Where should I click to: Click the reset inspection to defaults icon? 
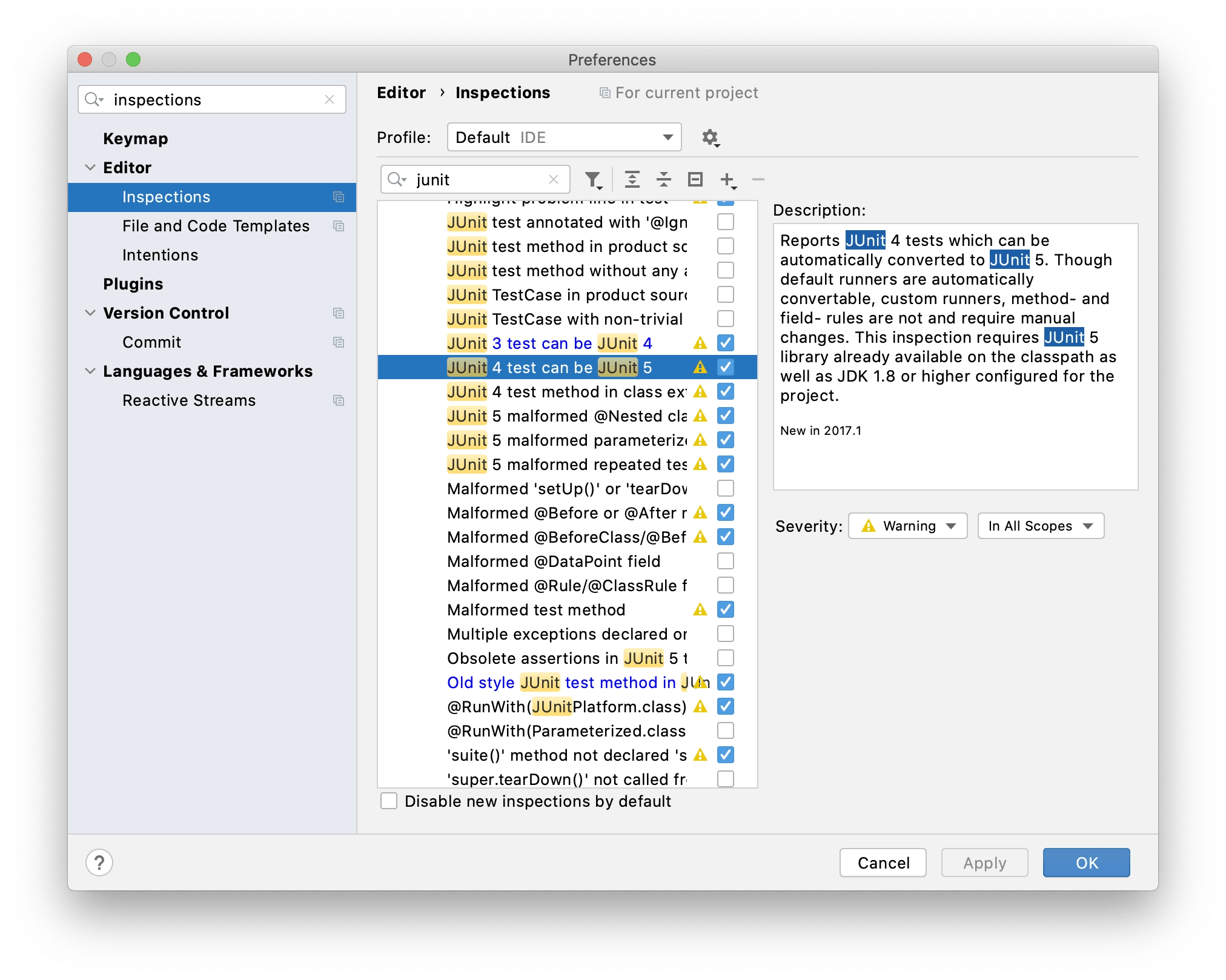[x=695, y=179]
